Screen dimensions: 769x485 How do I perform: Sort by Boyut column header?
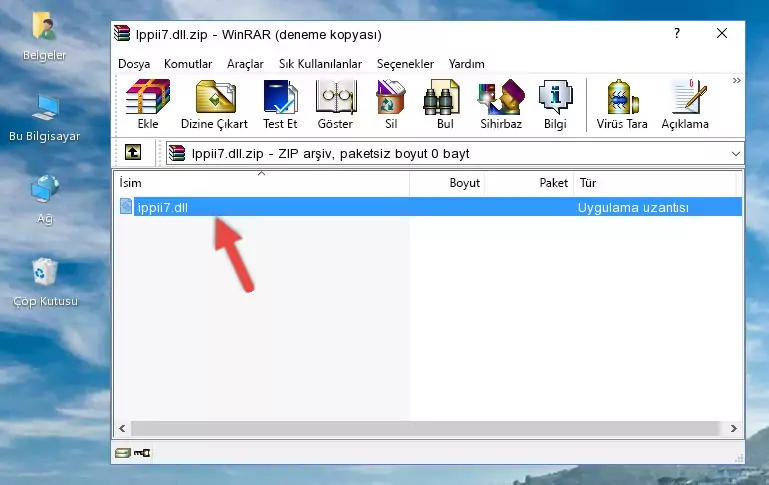coord(447,183)
